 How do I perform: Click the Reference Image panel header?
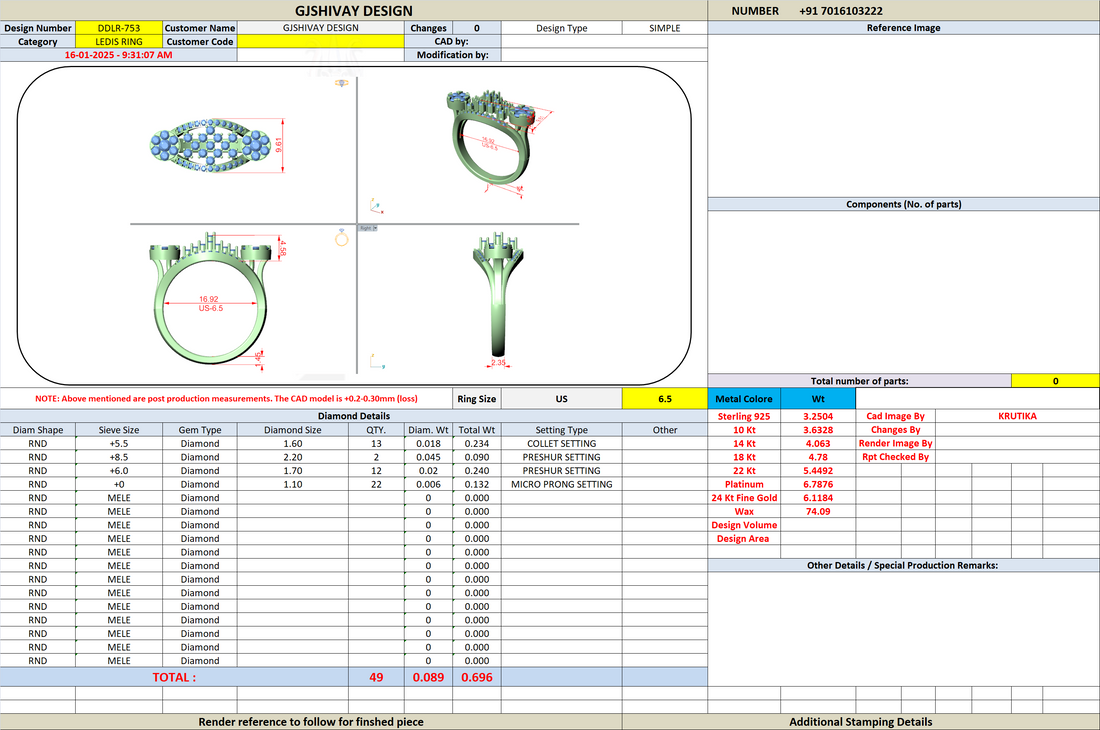pyautogui.click(x=903, y=28)
